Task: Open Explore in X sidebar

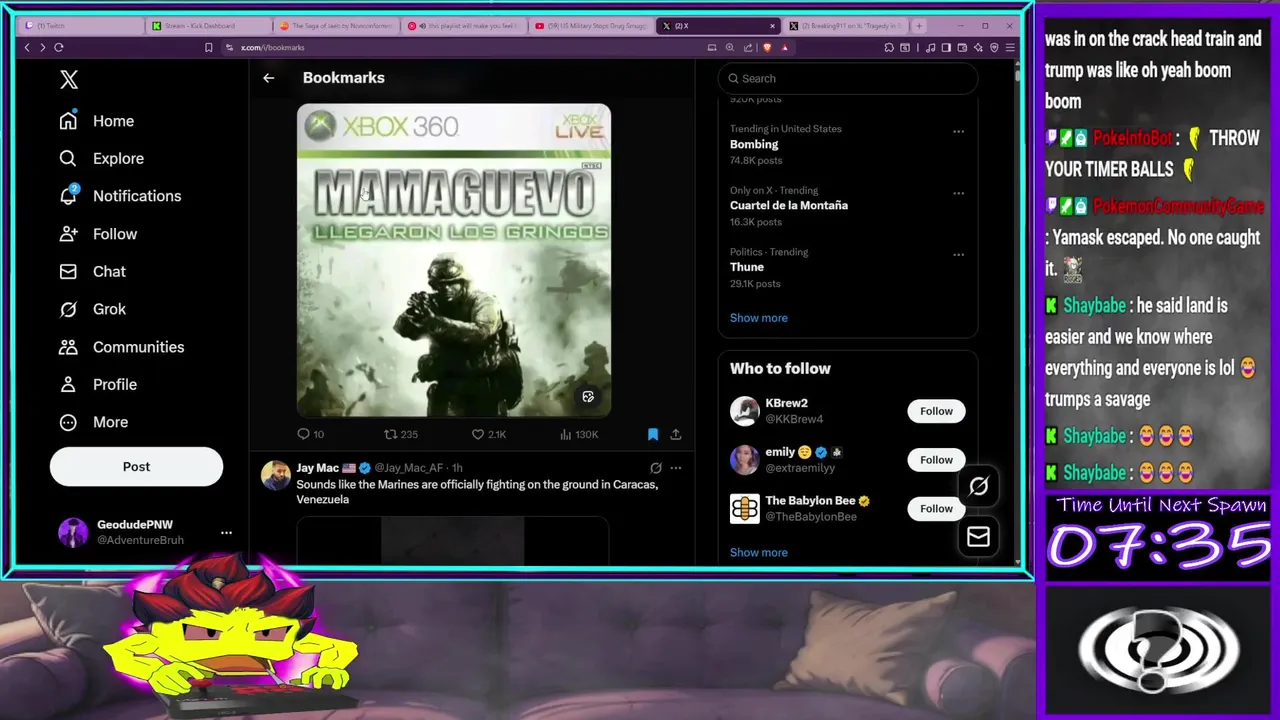Action: (101, 158)
